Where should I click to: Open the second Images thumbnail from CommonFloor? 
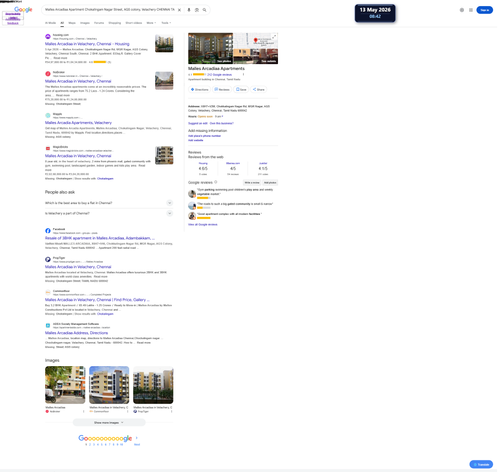point(109,385)
